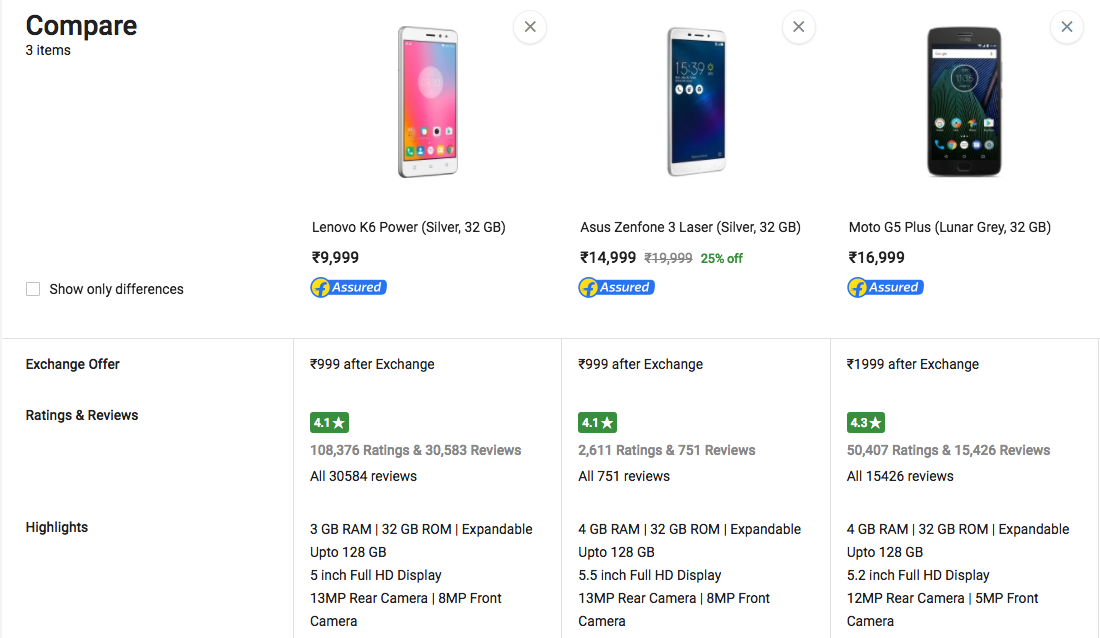Viewport: 1100px width, 638px height.
Task: Click Assured badge under Asus Zenfone 3 Laser
Action: coord(617,287)
